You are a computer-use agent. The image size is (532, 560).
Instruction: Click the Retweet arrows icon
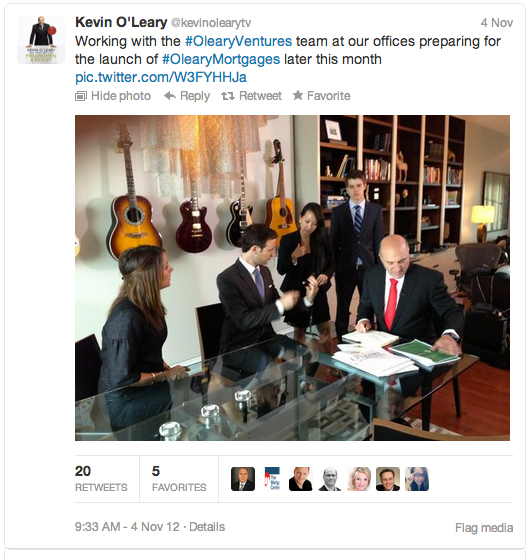(228, 96)
